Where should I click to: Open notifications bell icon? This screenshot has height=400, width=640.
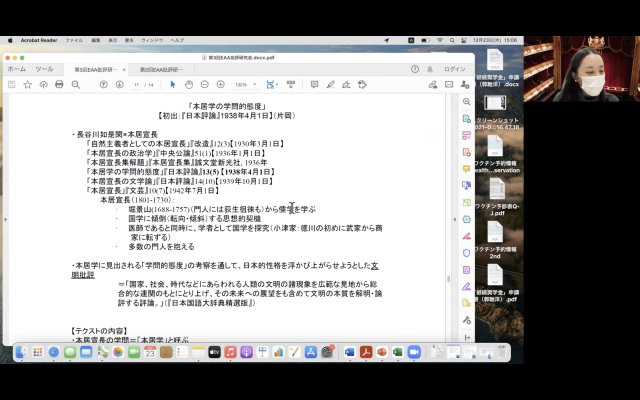(x=430, y=69)
